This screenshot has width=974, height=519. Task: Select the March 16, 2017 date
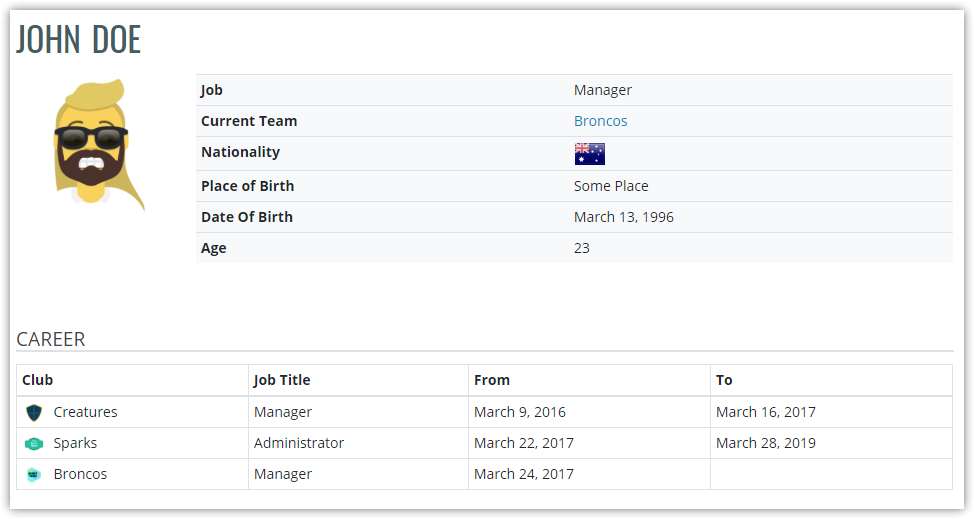point(766,412)
